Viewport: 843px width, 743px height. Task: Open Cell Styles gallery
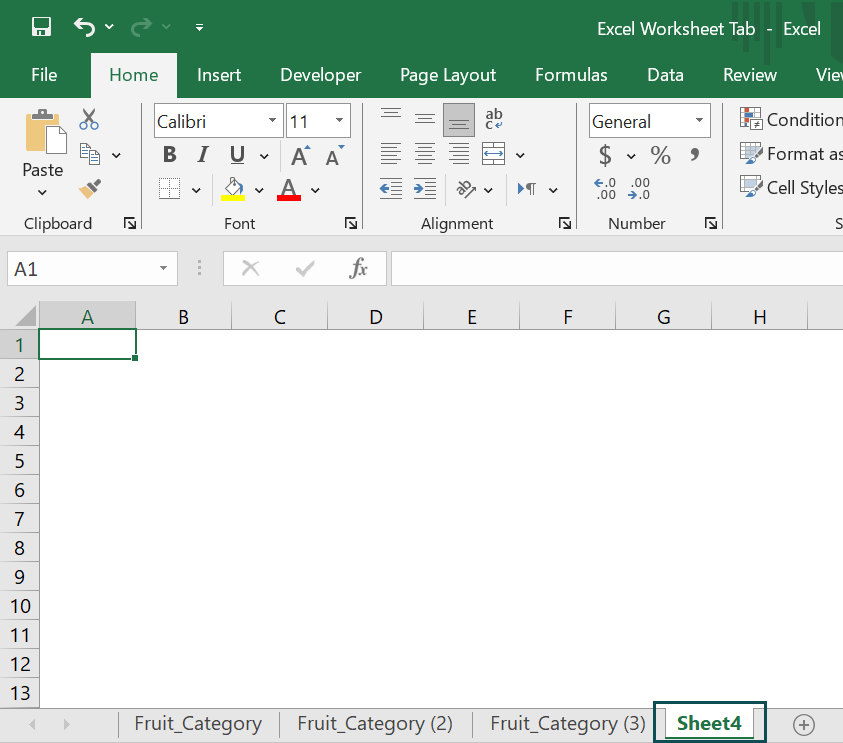click(x=790, y=187)
